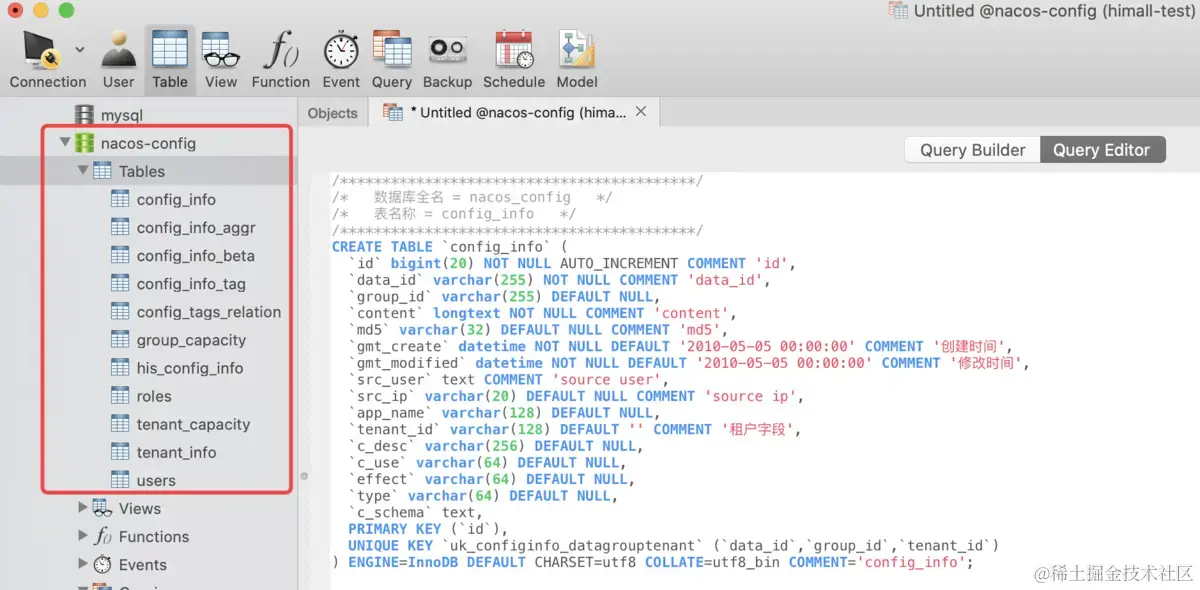Select group_capacity table name
The image size is (1200, 590).
tap(191, 339)
